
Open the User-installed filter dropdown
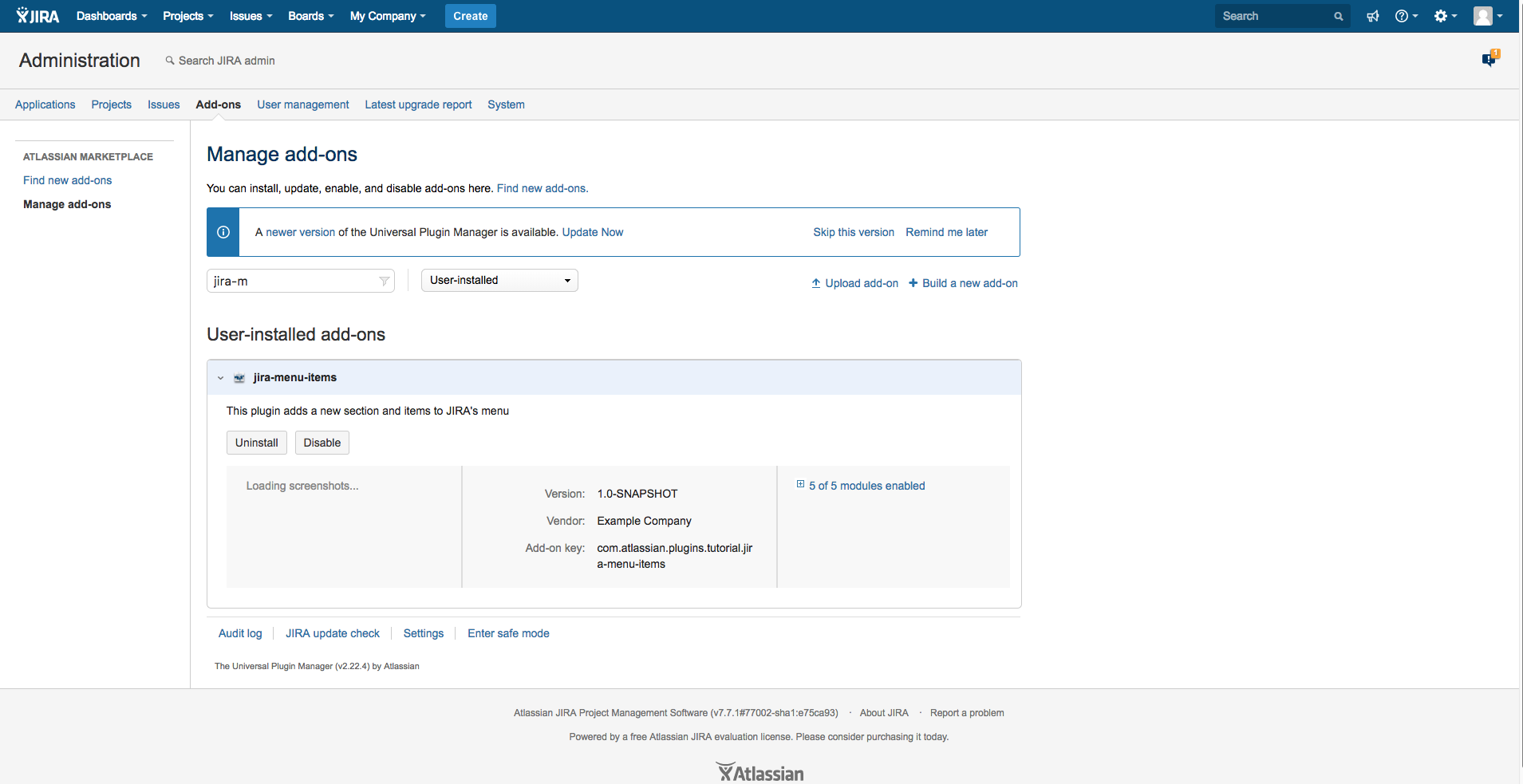tap(499, 280)
